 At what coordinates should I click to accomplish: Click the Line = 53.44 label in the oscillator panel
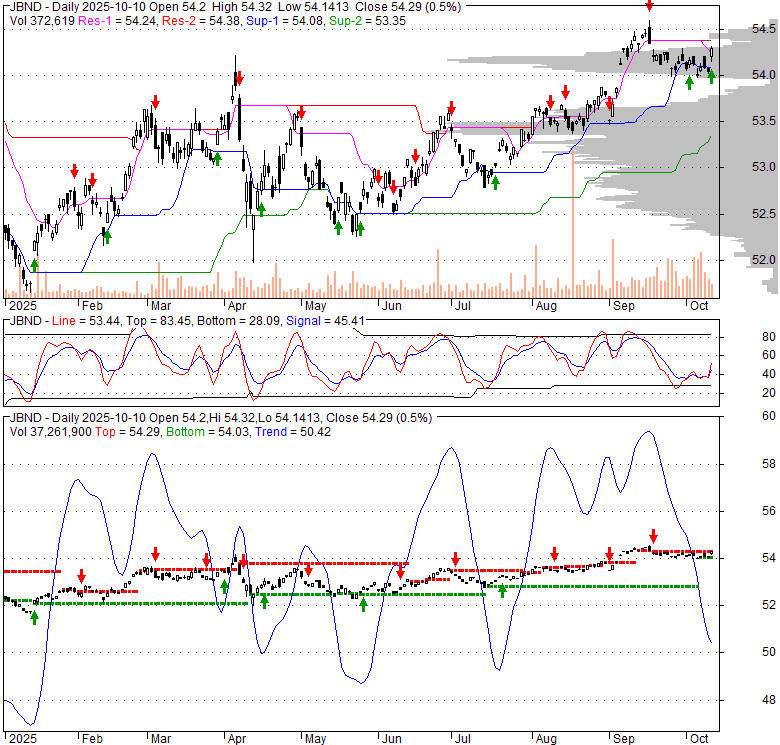tap(76, 321)
